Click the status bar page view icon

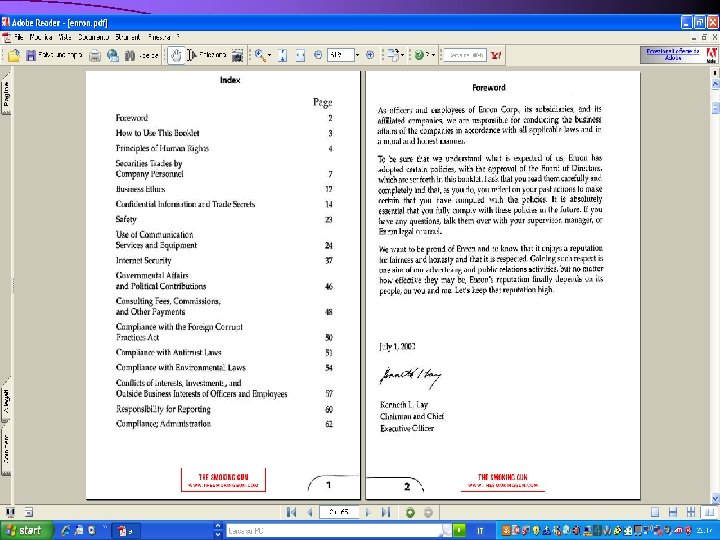tap(28, 512)
